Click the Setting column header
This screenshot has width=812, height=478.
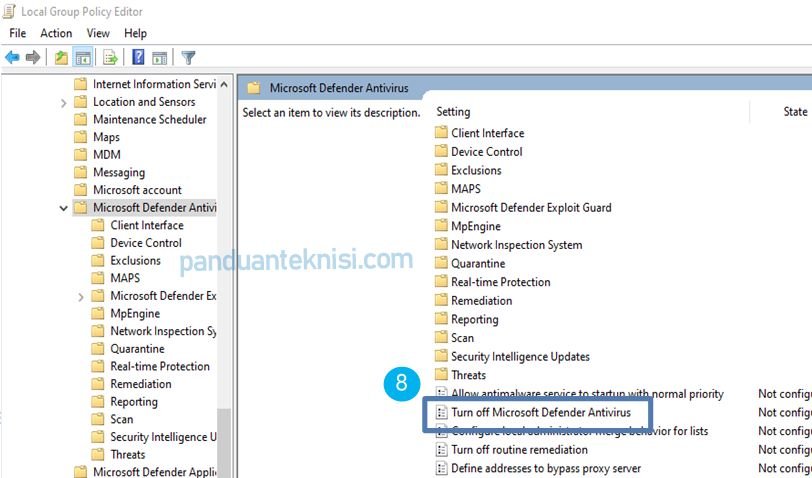pyautogui.click(x=453, y=112)
